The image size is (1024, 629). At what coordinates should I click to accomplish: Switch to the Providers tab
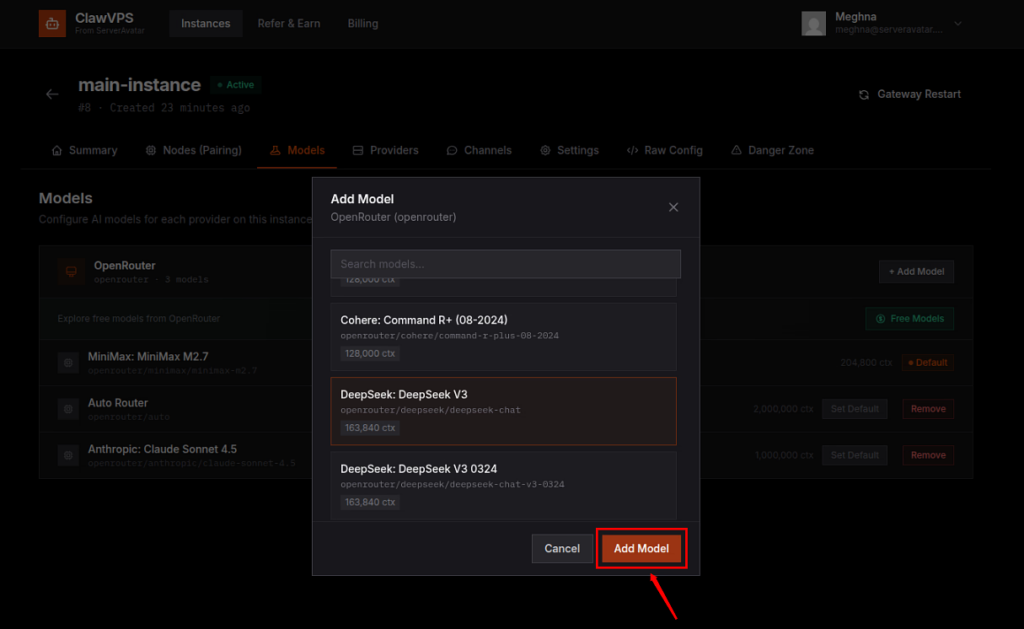coord(385,150)
